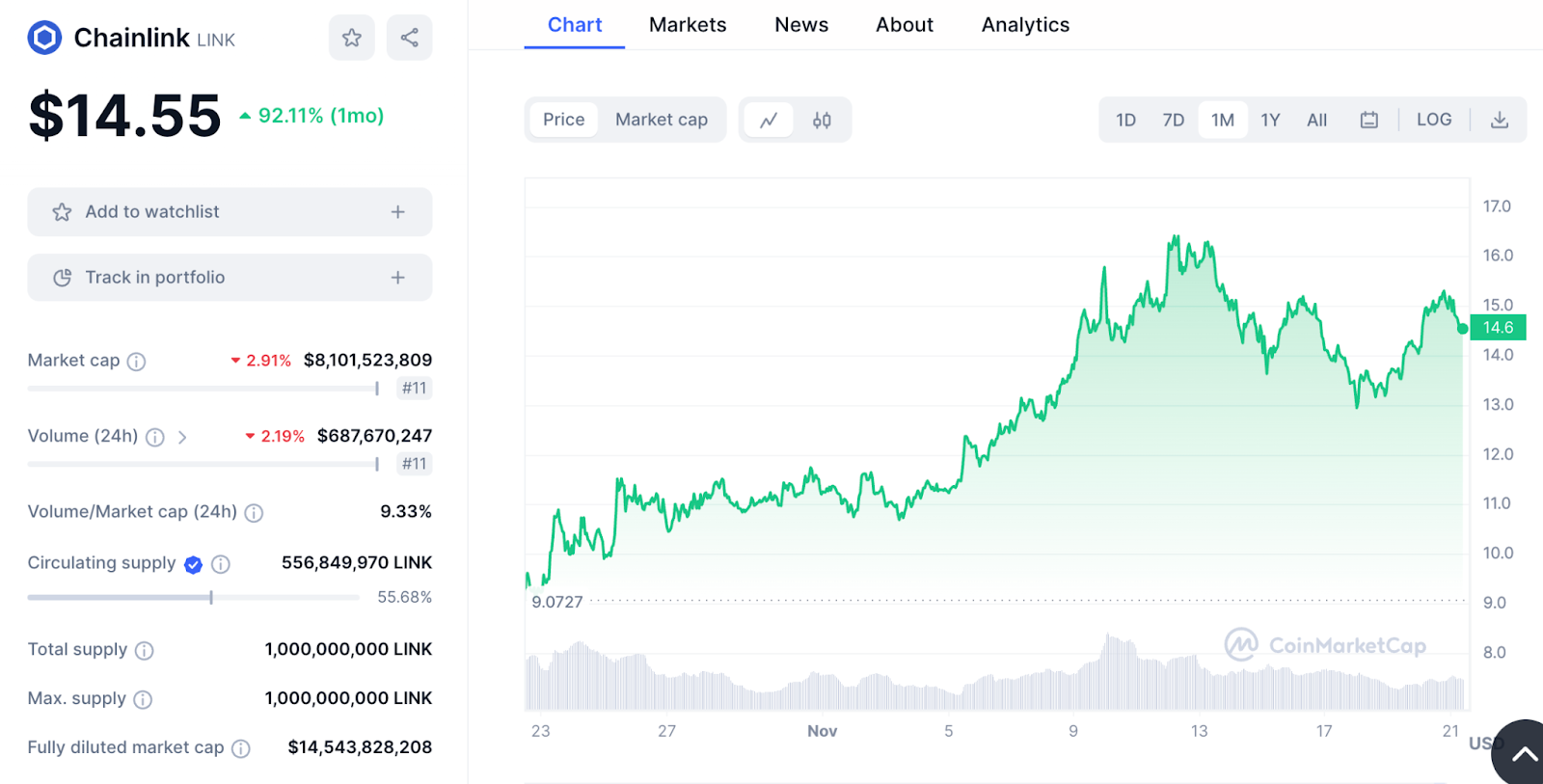Click 9.33% volume/market cap value
1543x784 pixels.
406,511
